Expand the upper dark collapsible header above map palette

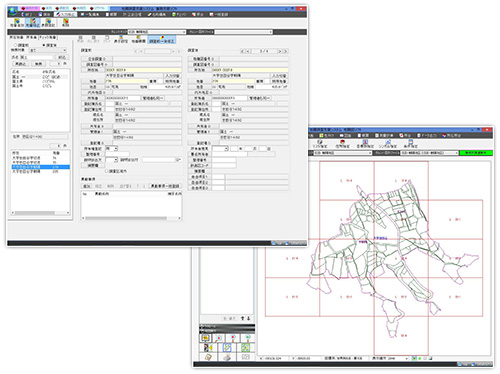pyautogui.click(x=227, y=326)
